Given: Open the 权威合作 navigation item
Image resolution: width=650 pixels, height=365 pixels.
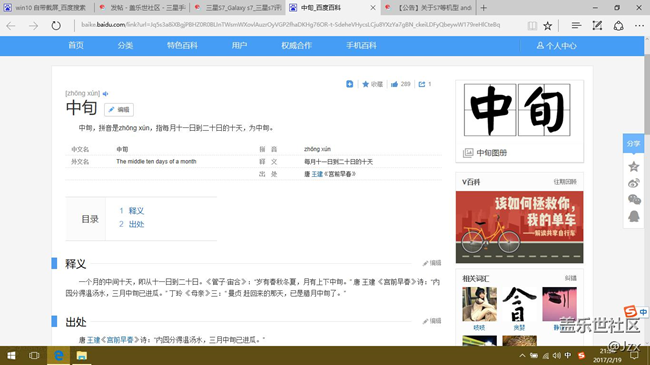Looking at the screenshot, I should pos(296,46).
